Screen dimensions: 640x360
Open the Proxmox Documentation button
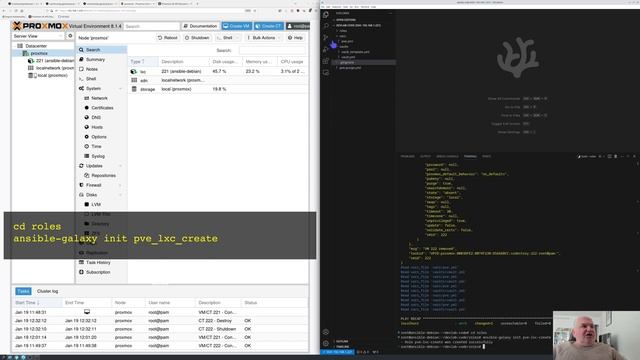tap(200, 26)
